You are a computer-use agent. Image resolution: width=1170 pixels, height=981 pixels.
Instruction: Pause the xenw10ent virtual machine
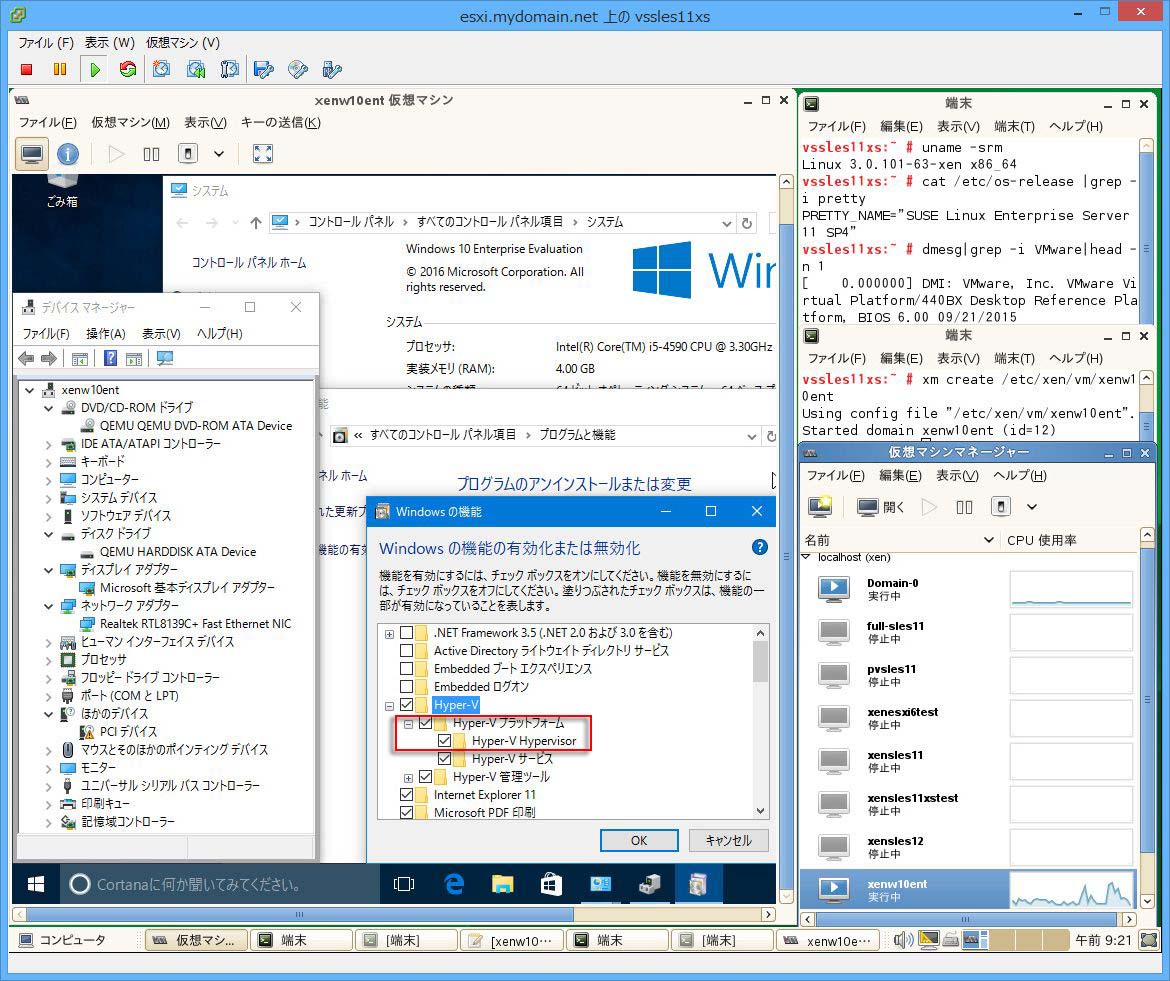click(151, 154)
